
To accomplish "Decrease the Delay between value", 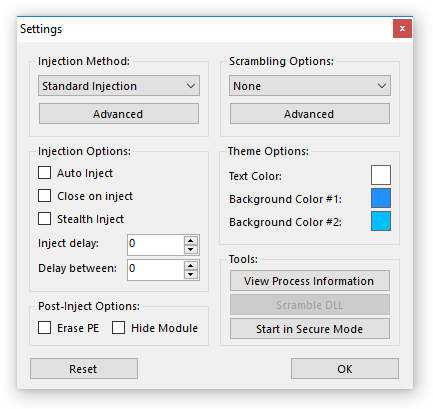I will pyautogui.click(x=191, y=274).
